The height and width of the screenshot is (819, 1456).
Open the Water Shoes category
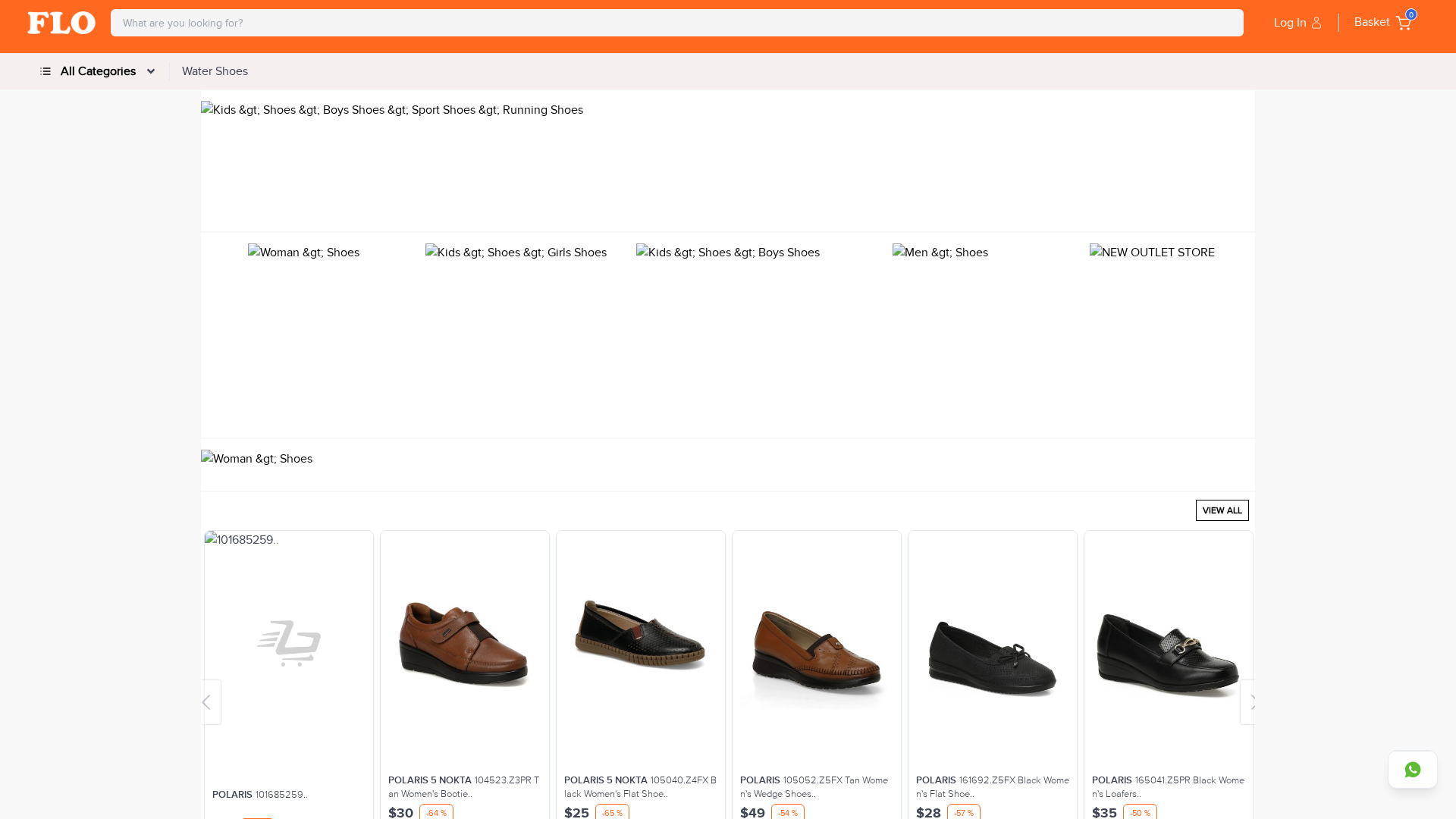pyautogui.click(x=215, y=71)
